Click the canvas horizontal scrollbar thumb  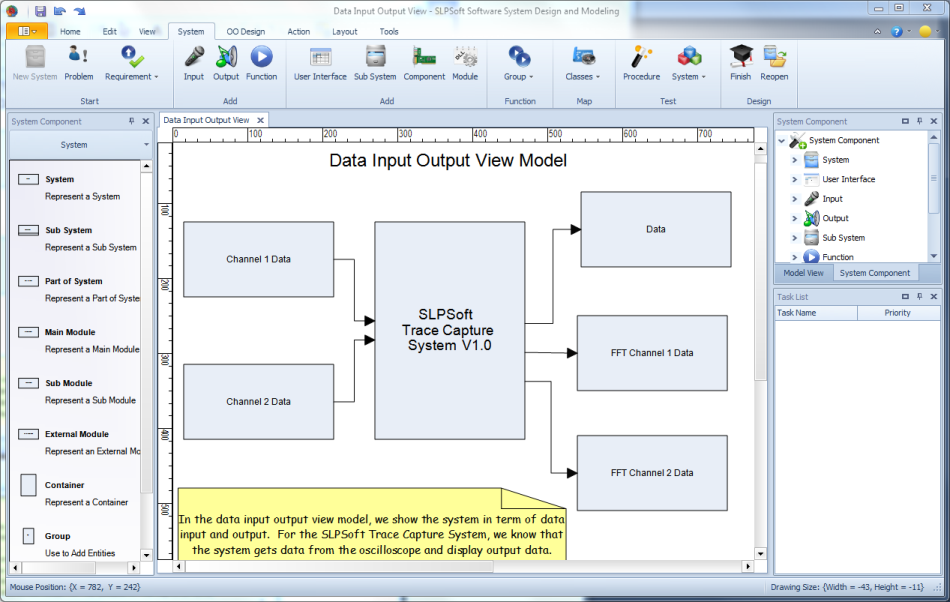tap(339, 566)
